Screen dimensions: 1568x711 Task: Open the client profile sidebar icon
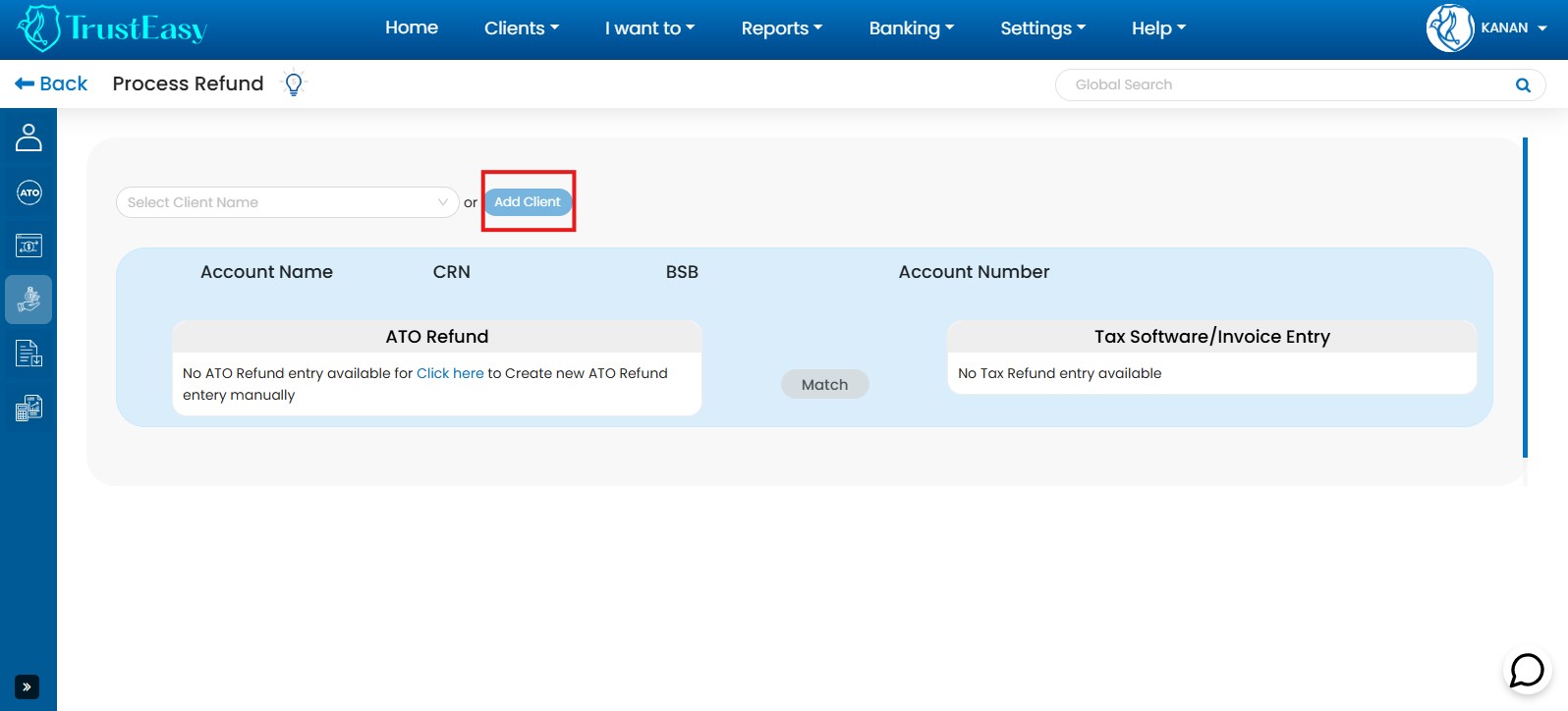[28, 137]
